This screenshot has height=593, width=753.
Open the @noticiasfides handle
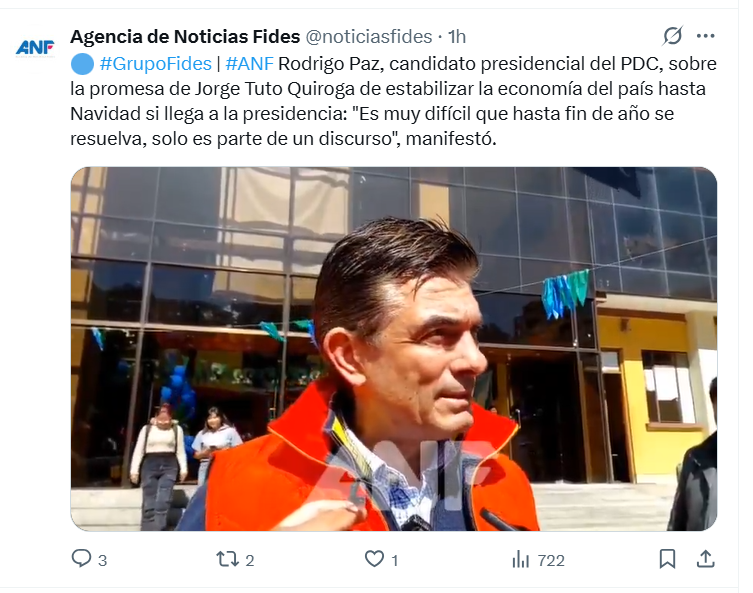pyautogui.click(x=368, y=36)
